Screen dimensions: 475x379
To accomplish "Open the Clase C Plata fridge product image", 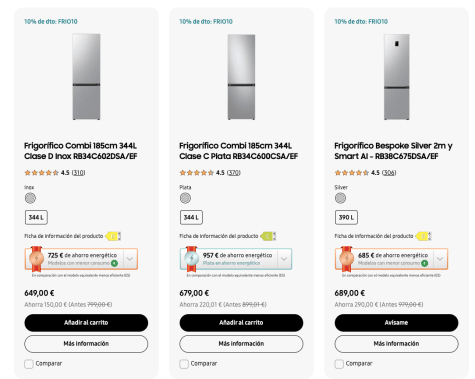I will (x=241, y=77).
